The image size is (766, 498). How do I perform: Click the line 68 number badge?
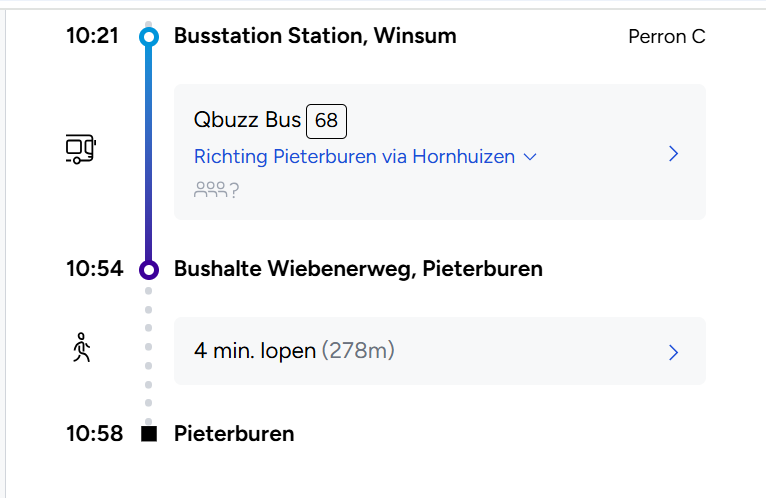click(326, 121)
